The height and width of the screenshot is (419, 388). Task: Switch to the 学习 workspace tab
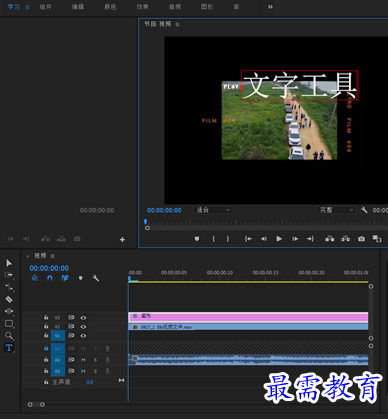(x=14, y=7)
